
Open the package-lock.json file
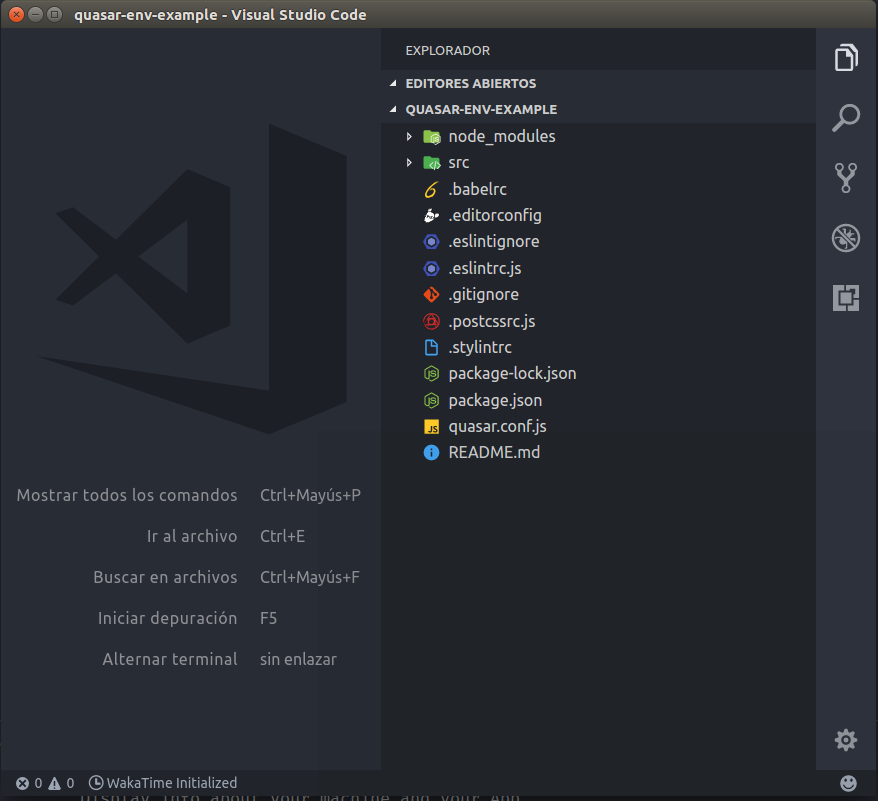pos(512,374)
